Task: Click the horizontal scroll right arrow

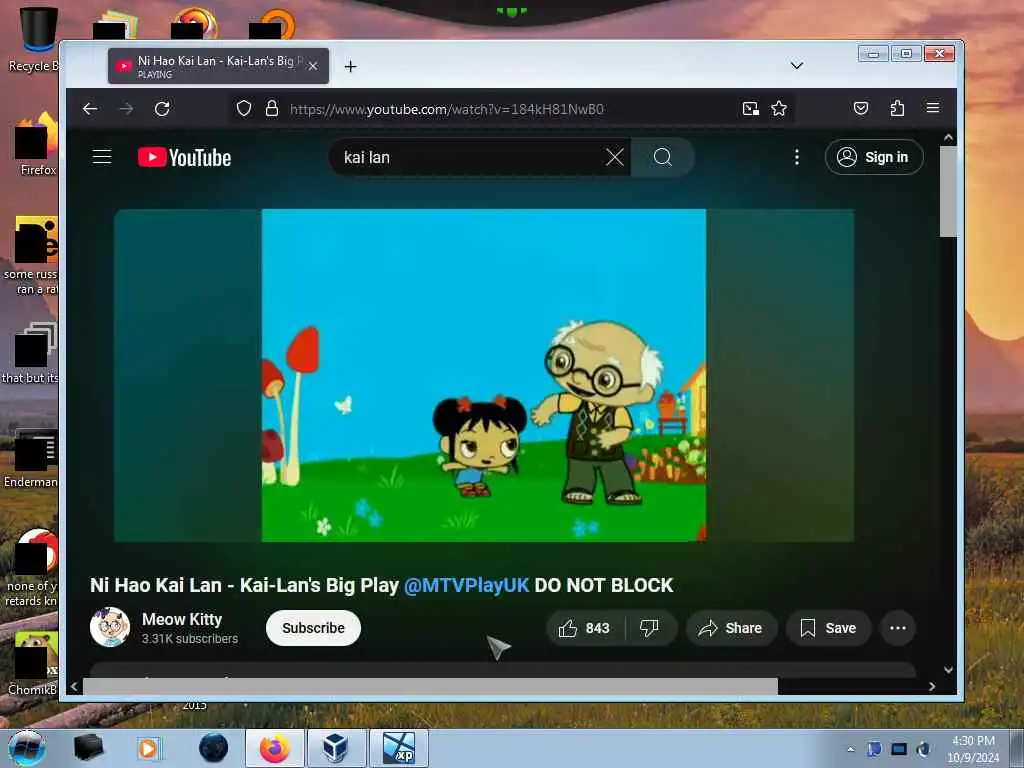Action: click(932, 686)
